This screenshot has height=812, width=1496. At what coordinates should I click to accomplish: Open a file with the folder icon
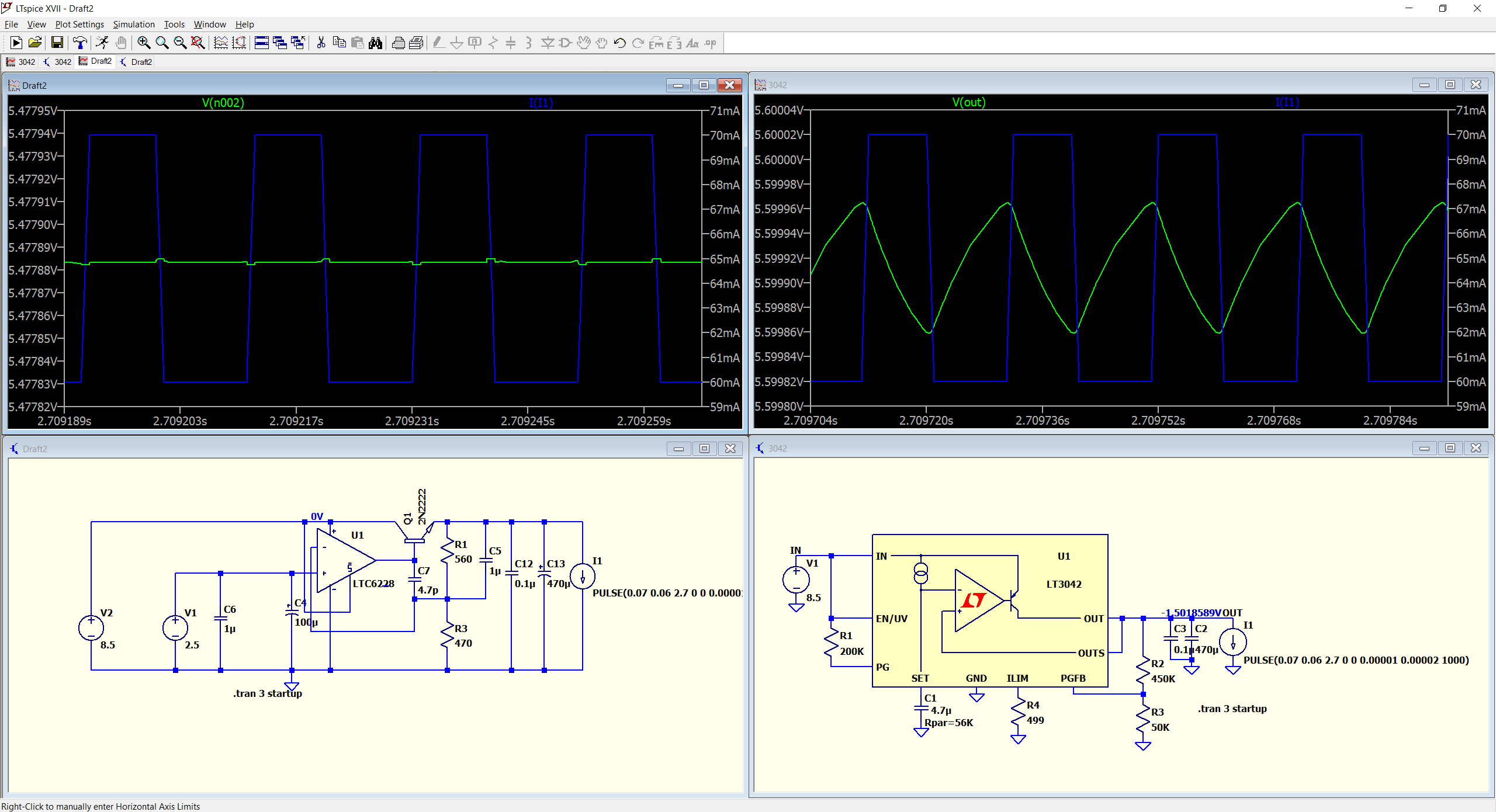35,43
